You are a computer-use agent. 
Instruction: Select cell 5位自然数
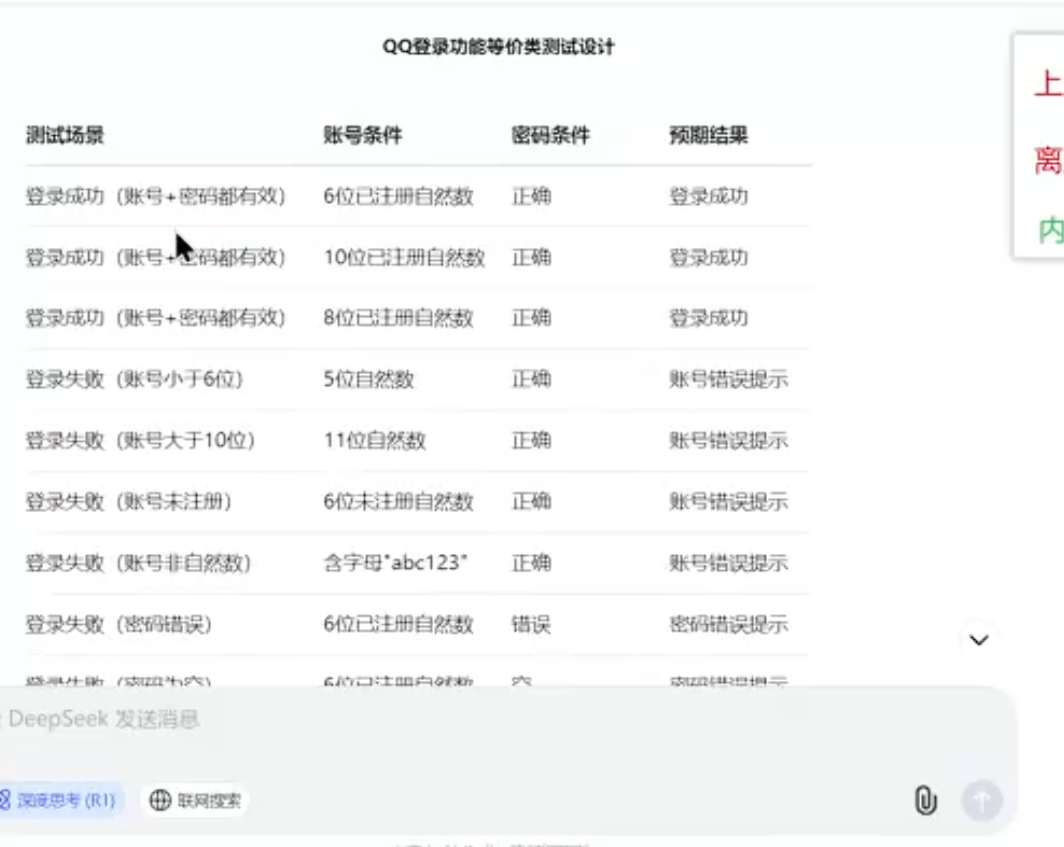coord(368,379)
